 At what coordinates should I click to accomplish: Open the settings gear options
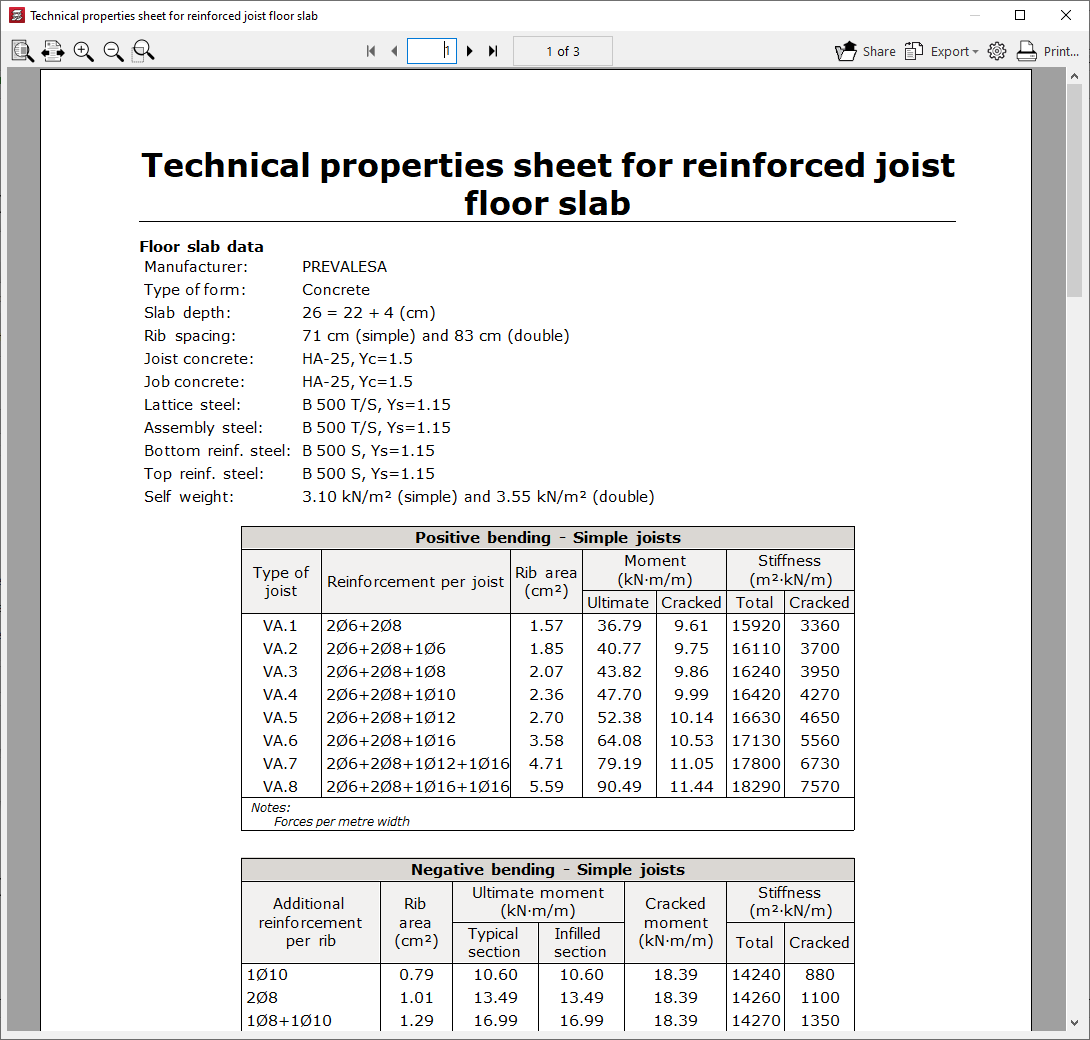(997, 51)
